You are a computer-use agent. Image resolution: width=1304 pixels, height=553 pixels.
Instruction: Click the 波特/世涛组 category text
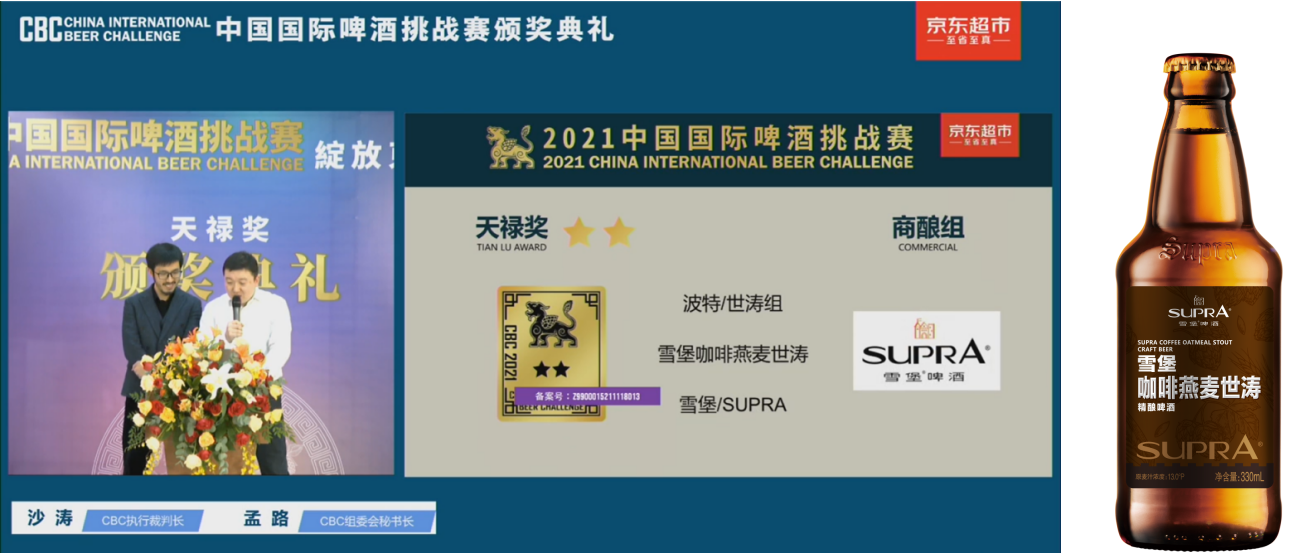732,304
